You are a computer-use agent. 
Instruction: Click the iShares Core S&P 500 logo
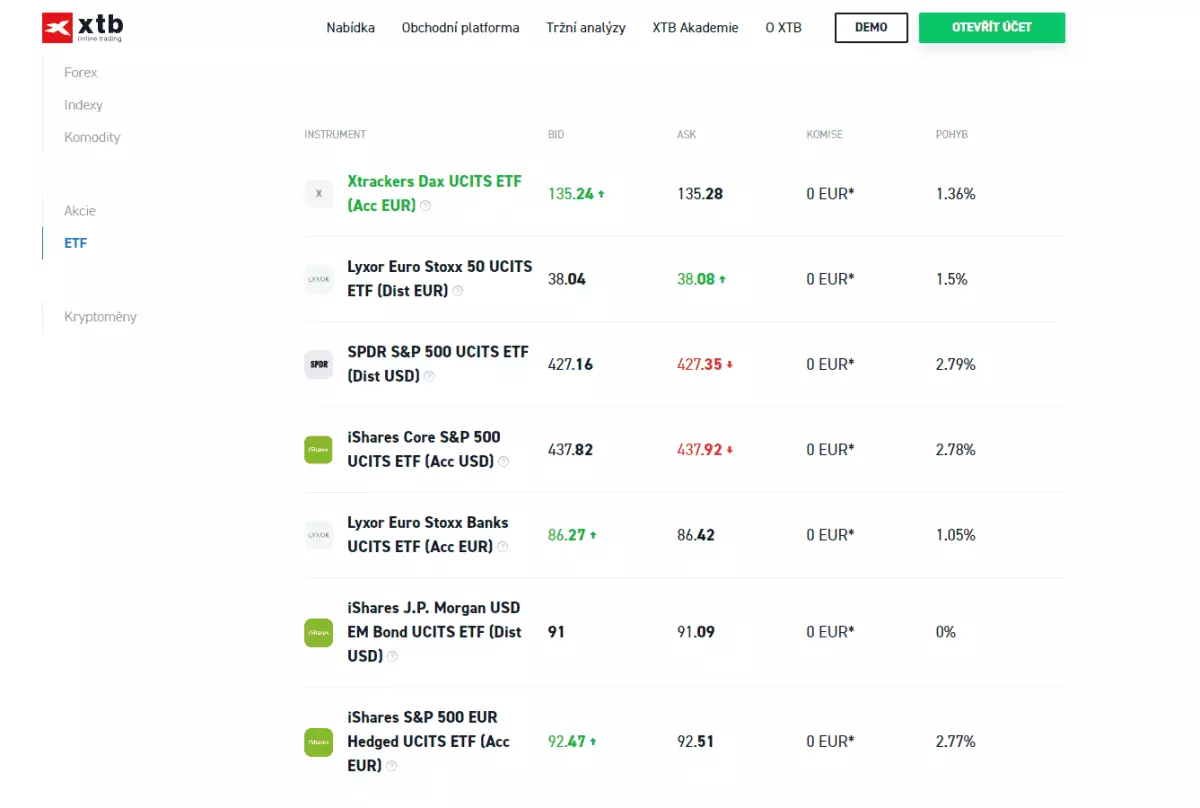318,449
